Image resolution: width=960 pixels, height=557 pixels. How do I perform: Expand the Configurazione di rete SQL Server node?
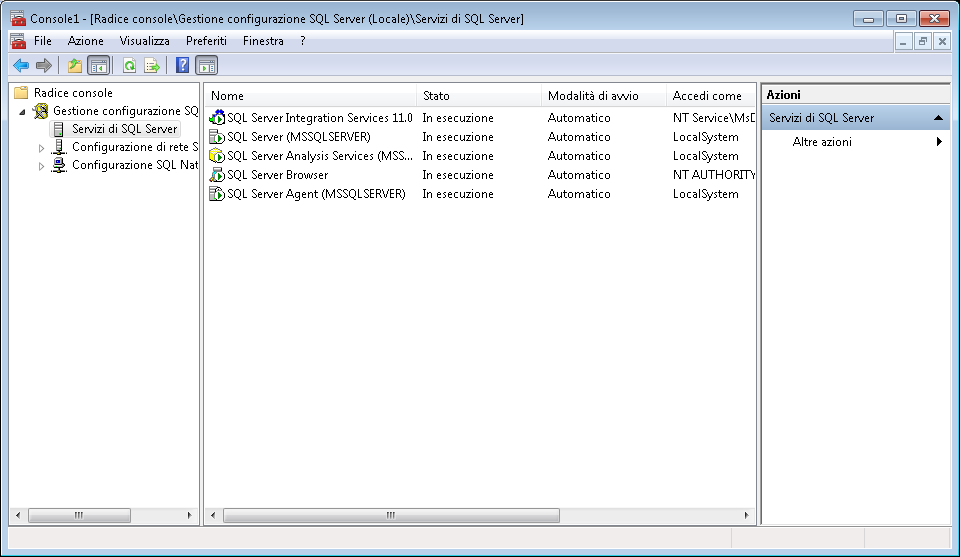click(x=41, y=148)
